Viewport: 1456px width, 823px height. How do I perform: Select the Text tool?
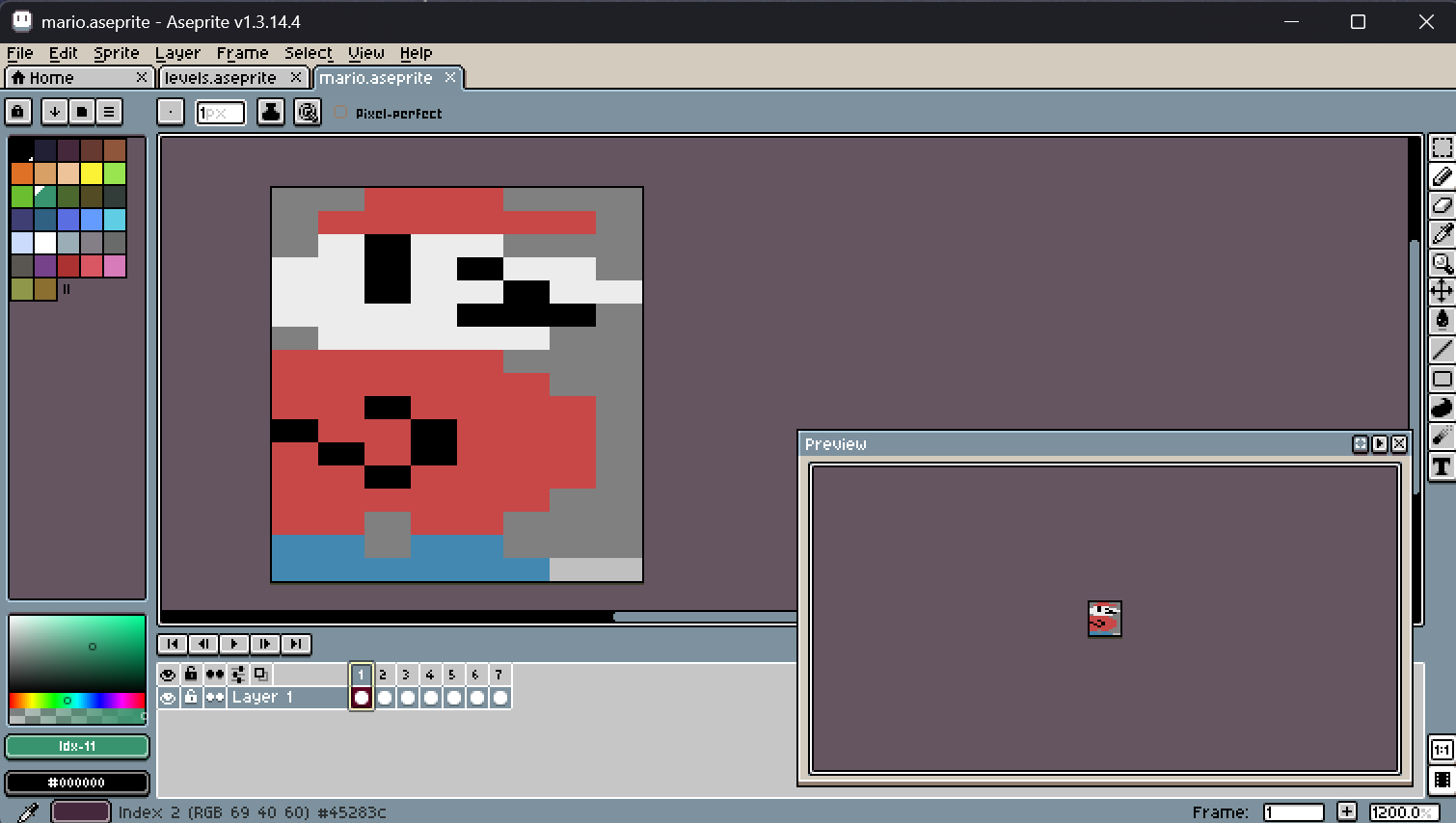click(1442, 466)
